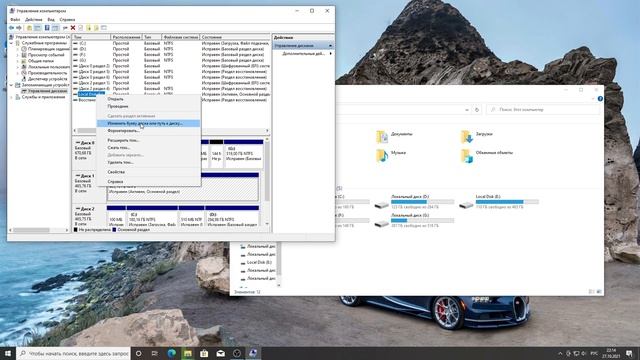The height and width of the screenshot is (360, 640).
Task: Select Local Disk (E:) drive tile in Explorer
Action: click(499, 202)
